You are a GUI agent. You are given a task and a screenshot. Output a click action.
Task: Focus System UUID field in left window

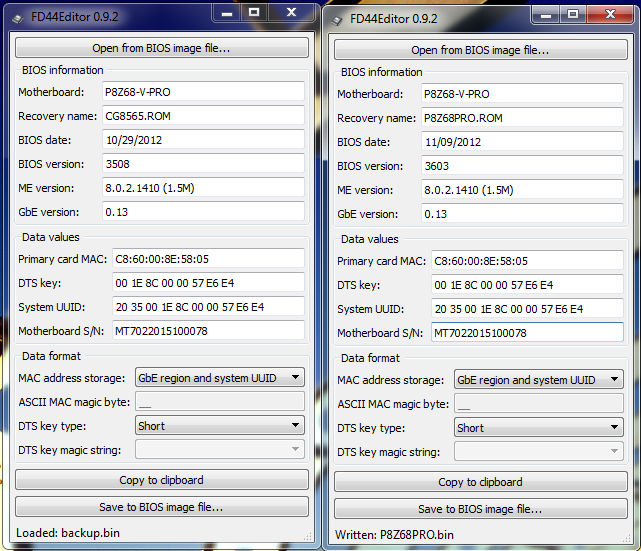coord(208,307)
